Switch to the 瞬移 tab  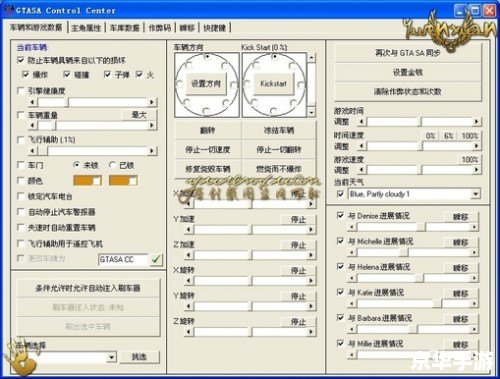(x=187, y=28)
